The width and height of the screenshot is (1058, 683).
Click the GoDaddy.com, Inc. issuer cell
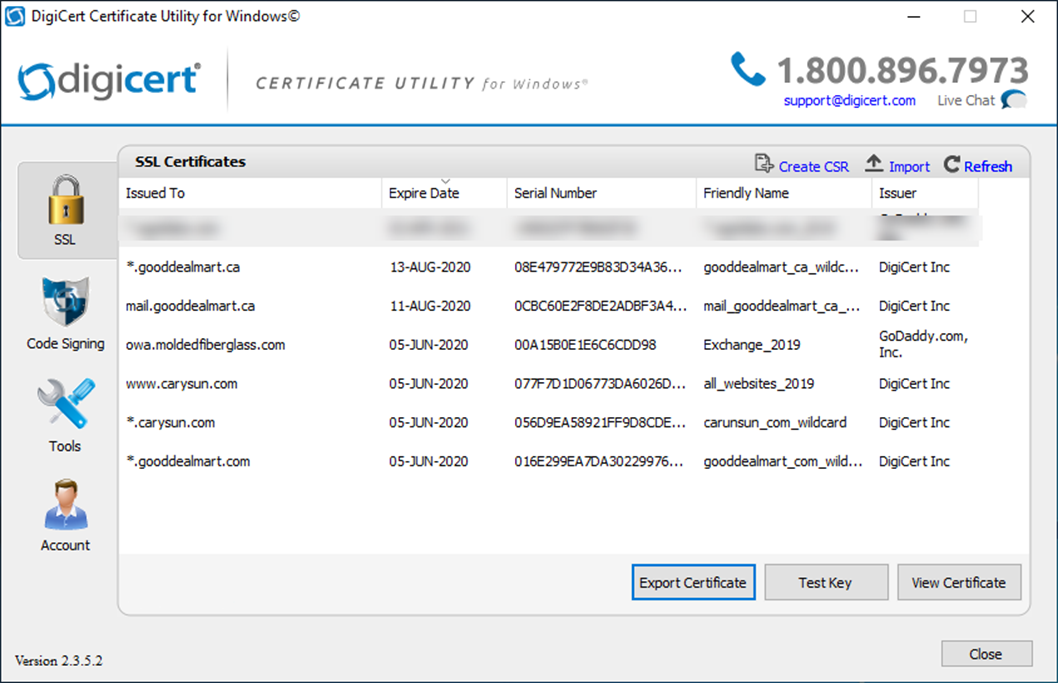tap(923, 344)
